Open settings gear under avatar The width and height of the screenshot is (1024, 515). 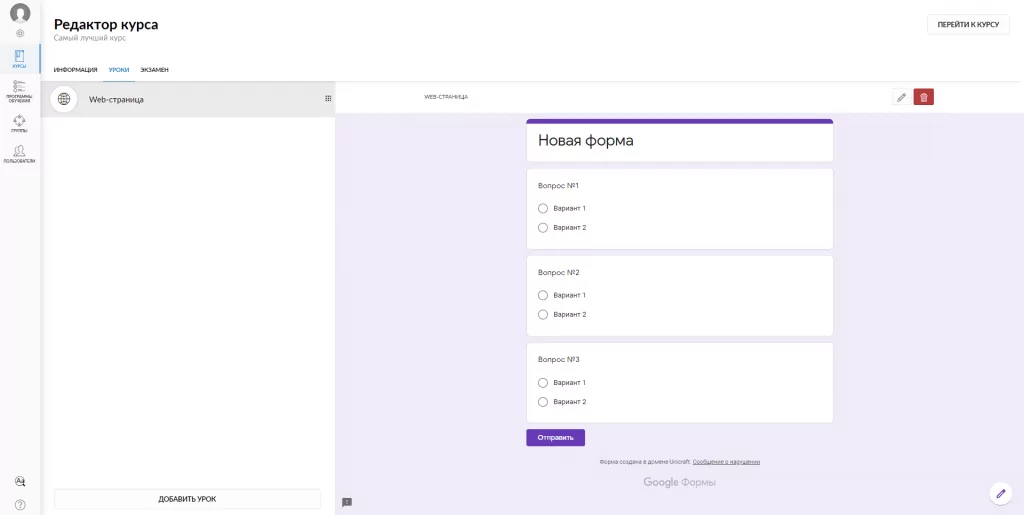click(20, 33)
